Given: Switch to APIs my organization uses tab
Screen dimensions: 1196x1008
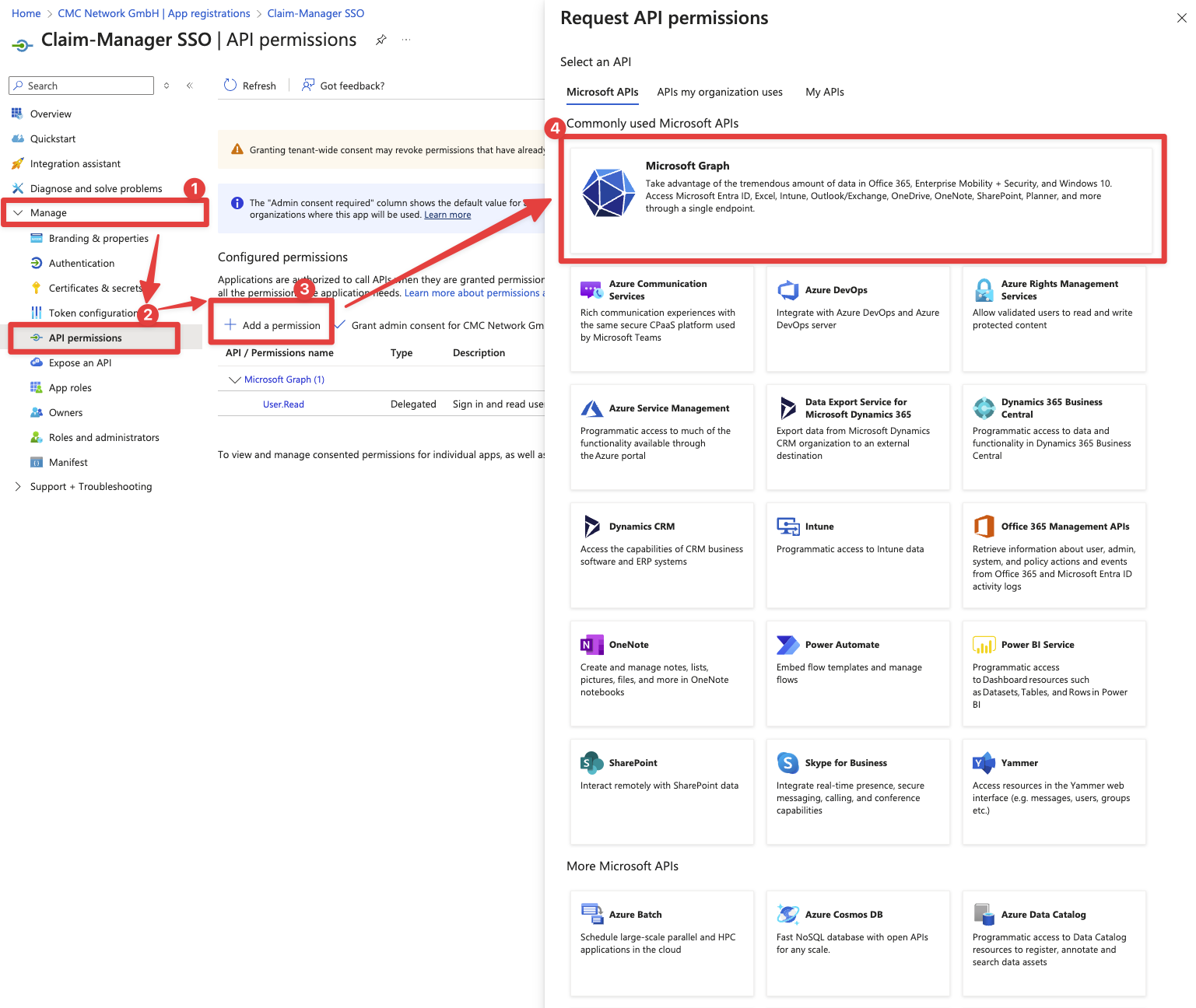Looking at the screenshot, I should 719,92.
